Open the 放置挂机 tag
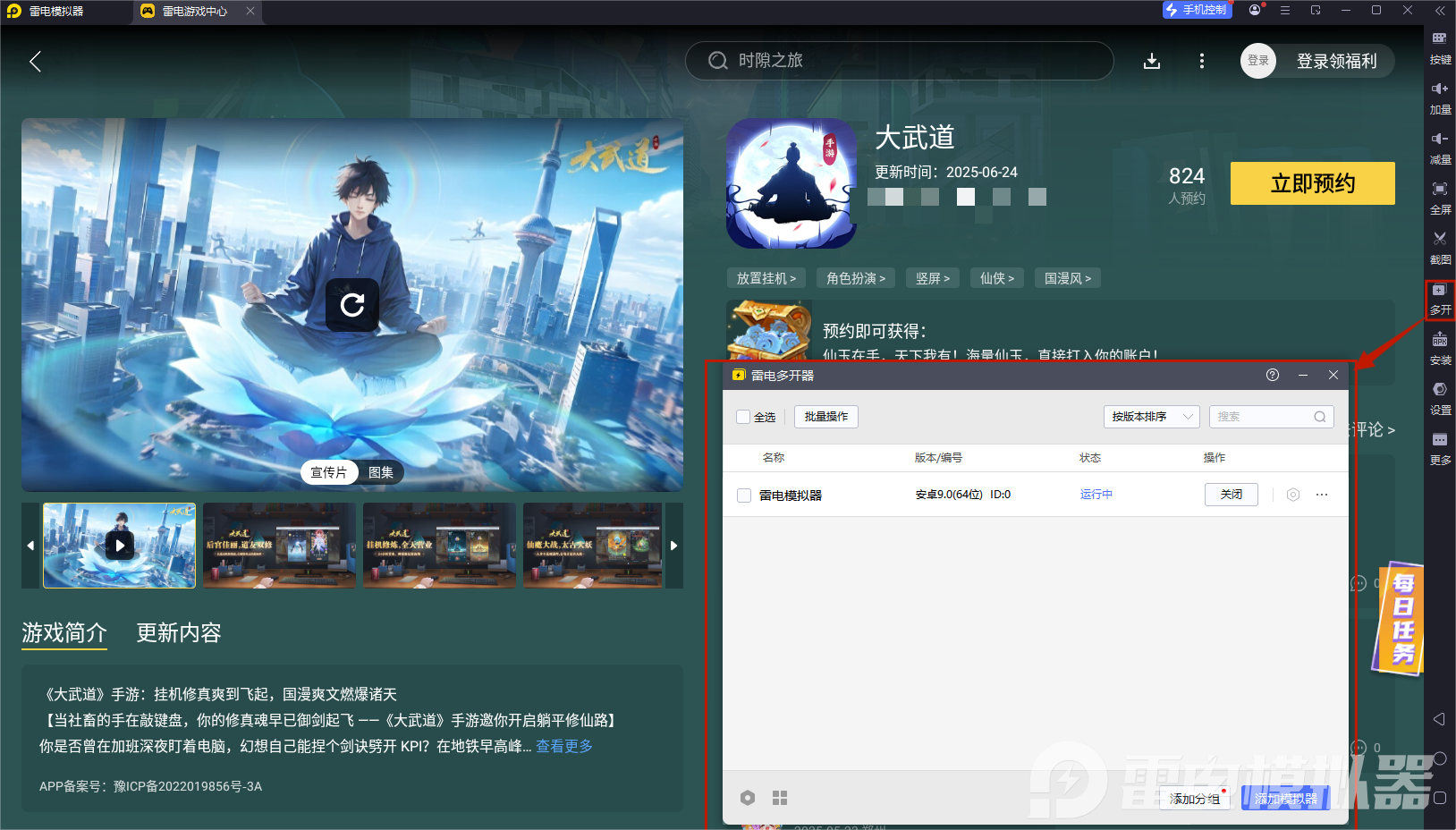Viewport: 1456px width, 830px height. 766,278
